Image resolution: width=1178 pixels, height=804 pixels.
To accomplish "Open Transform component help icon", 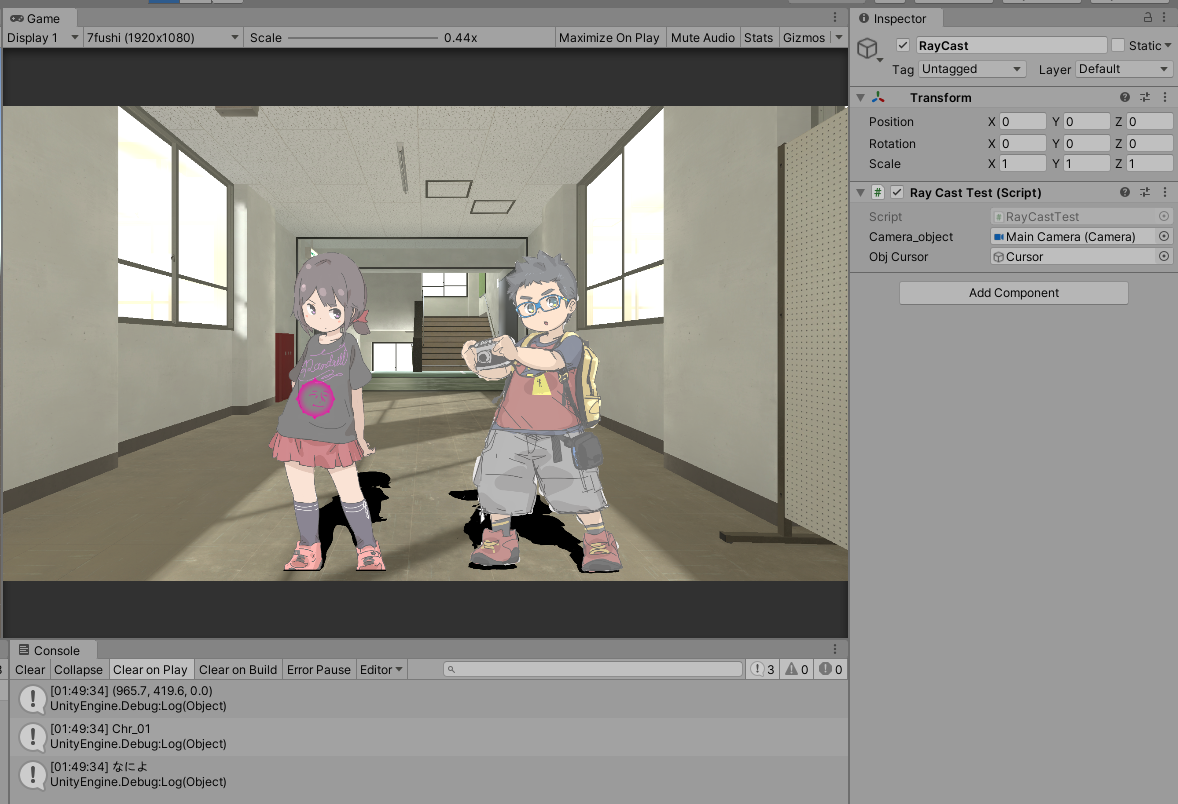I will 1125,97.
